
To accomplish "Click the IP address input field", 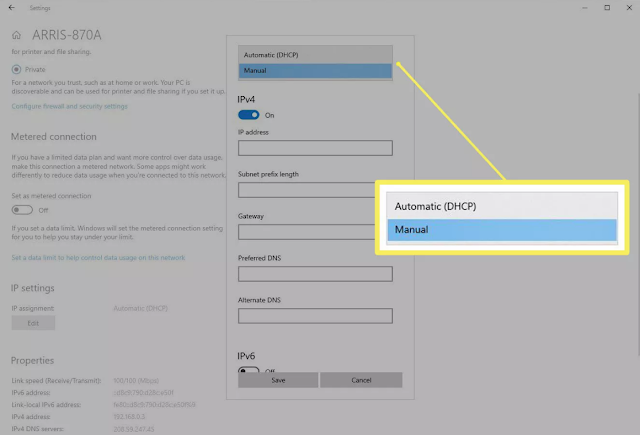I will (x=315, y=148).
